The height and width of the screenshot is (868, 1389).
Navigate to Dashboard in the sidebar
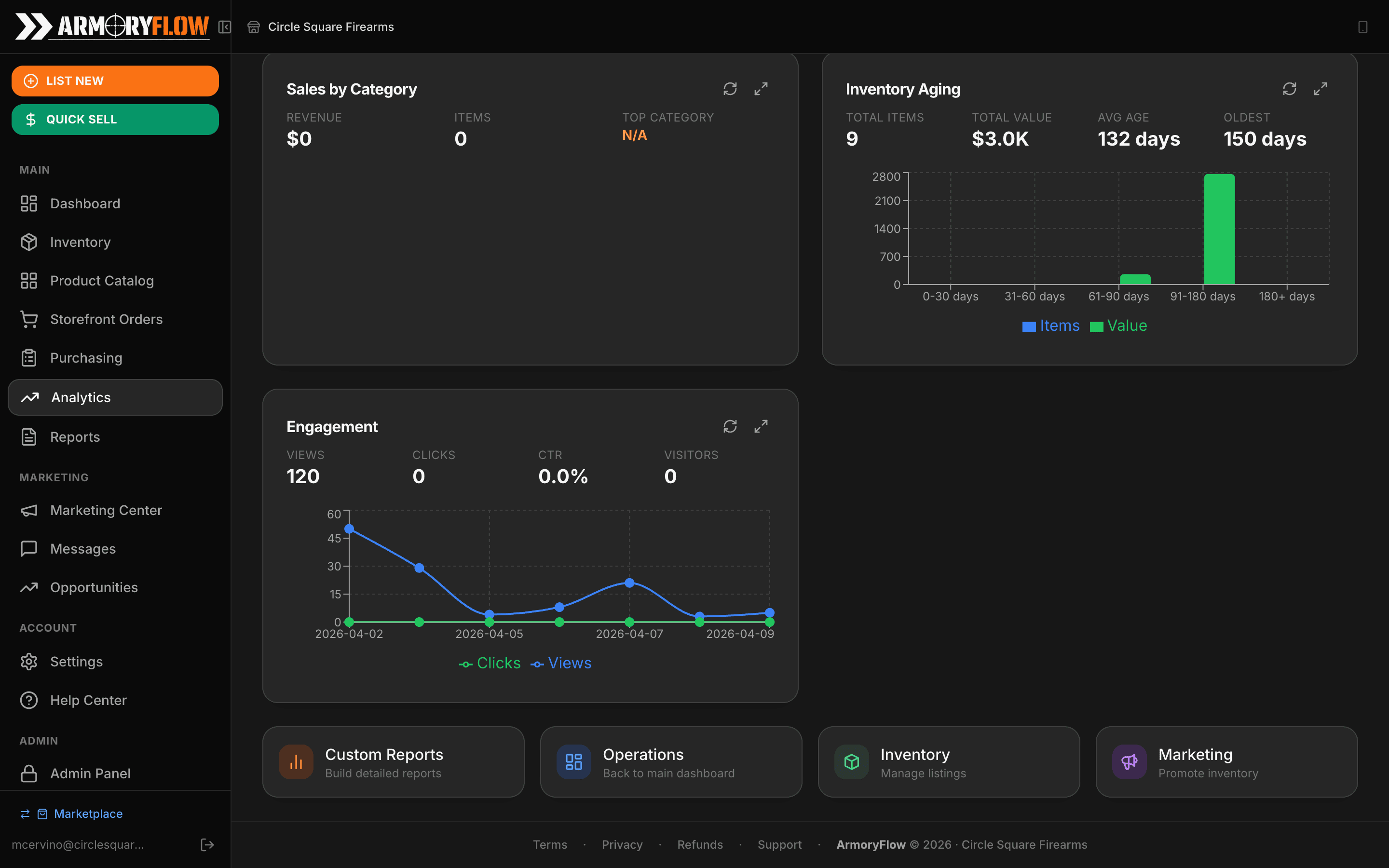tap(84, 203)
